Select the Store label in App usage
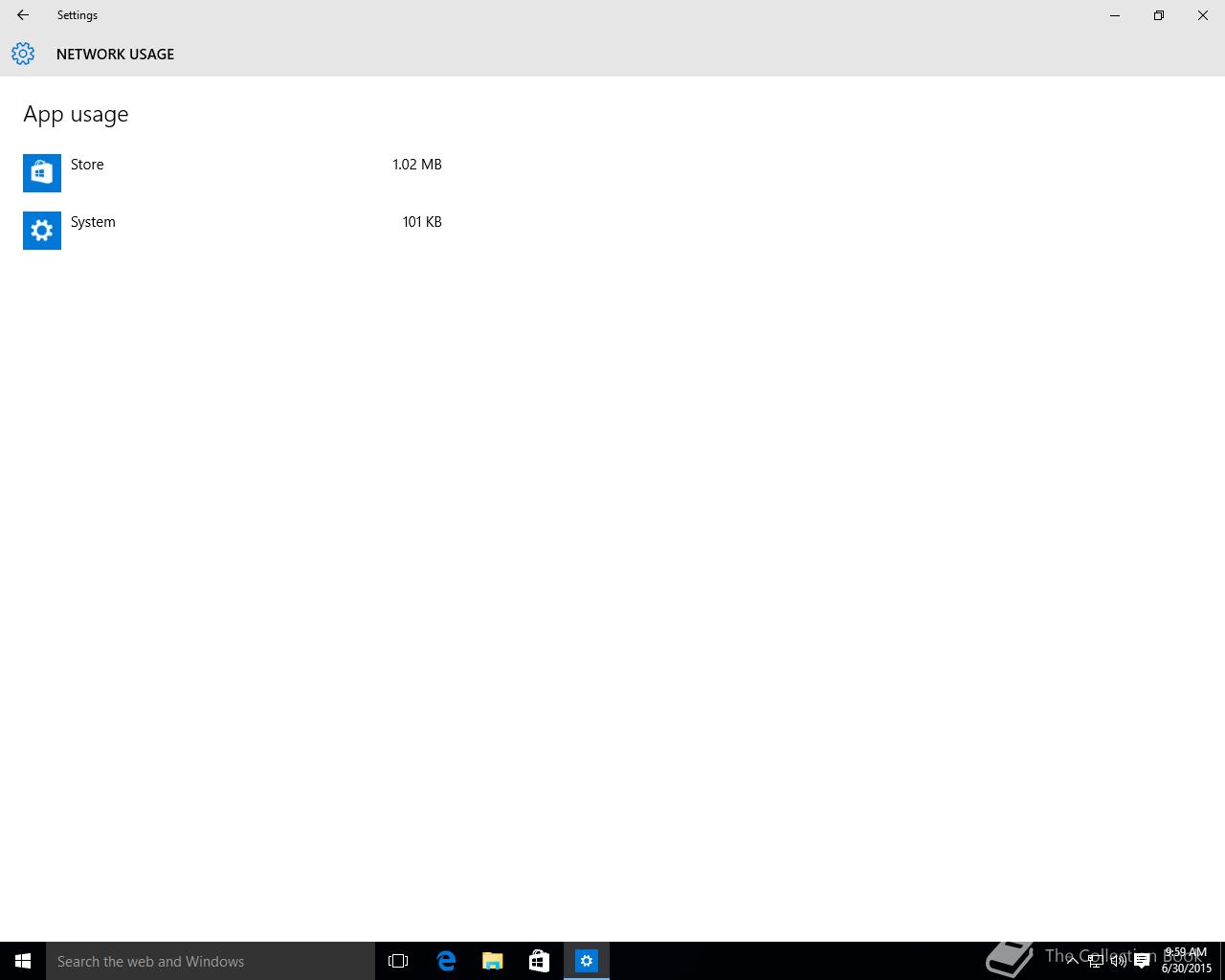Screen dimensions: 1225x980 point(87,165)
